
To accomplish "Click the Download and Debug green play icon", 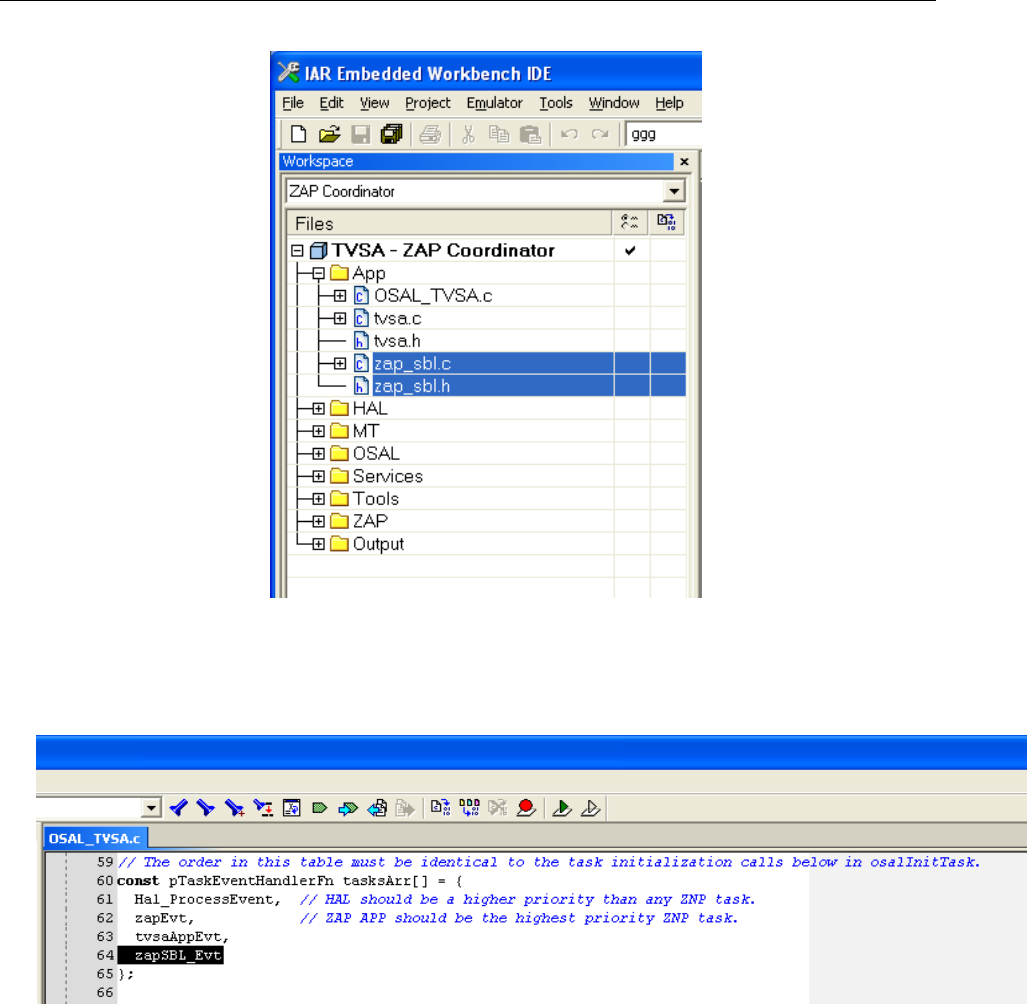I will pyautogui.click(x=562, y=808).
